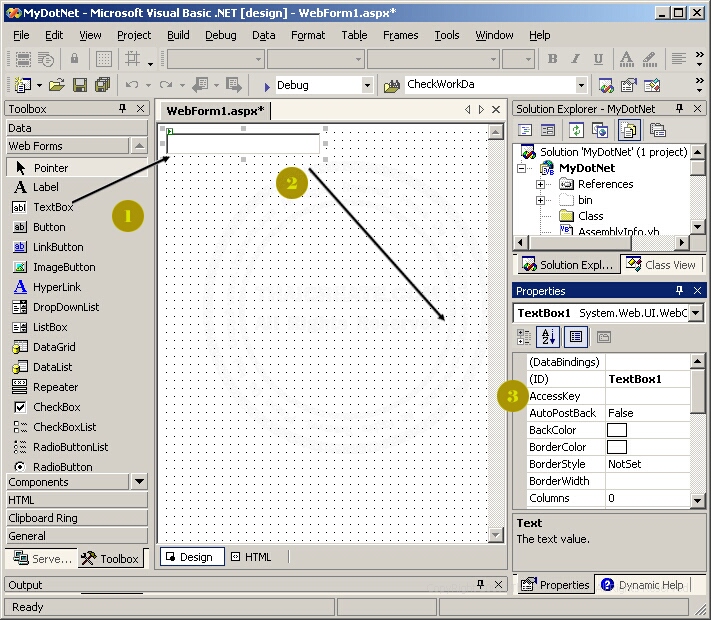Choose the Repeater control

(x=55, y=387)
